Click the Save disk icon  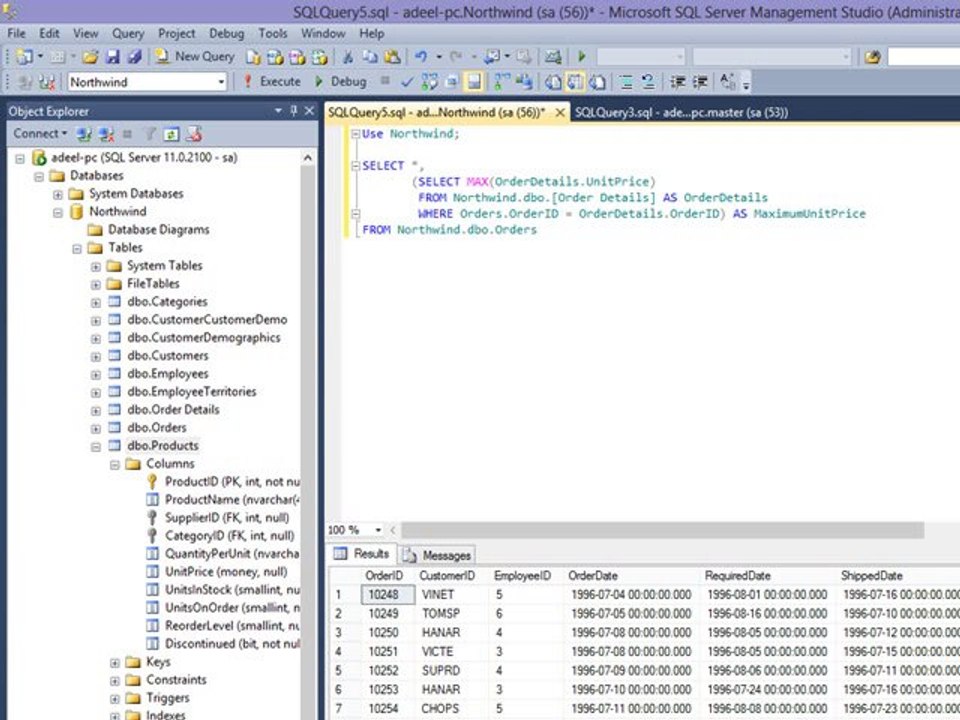point(112,57)
